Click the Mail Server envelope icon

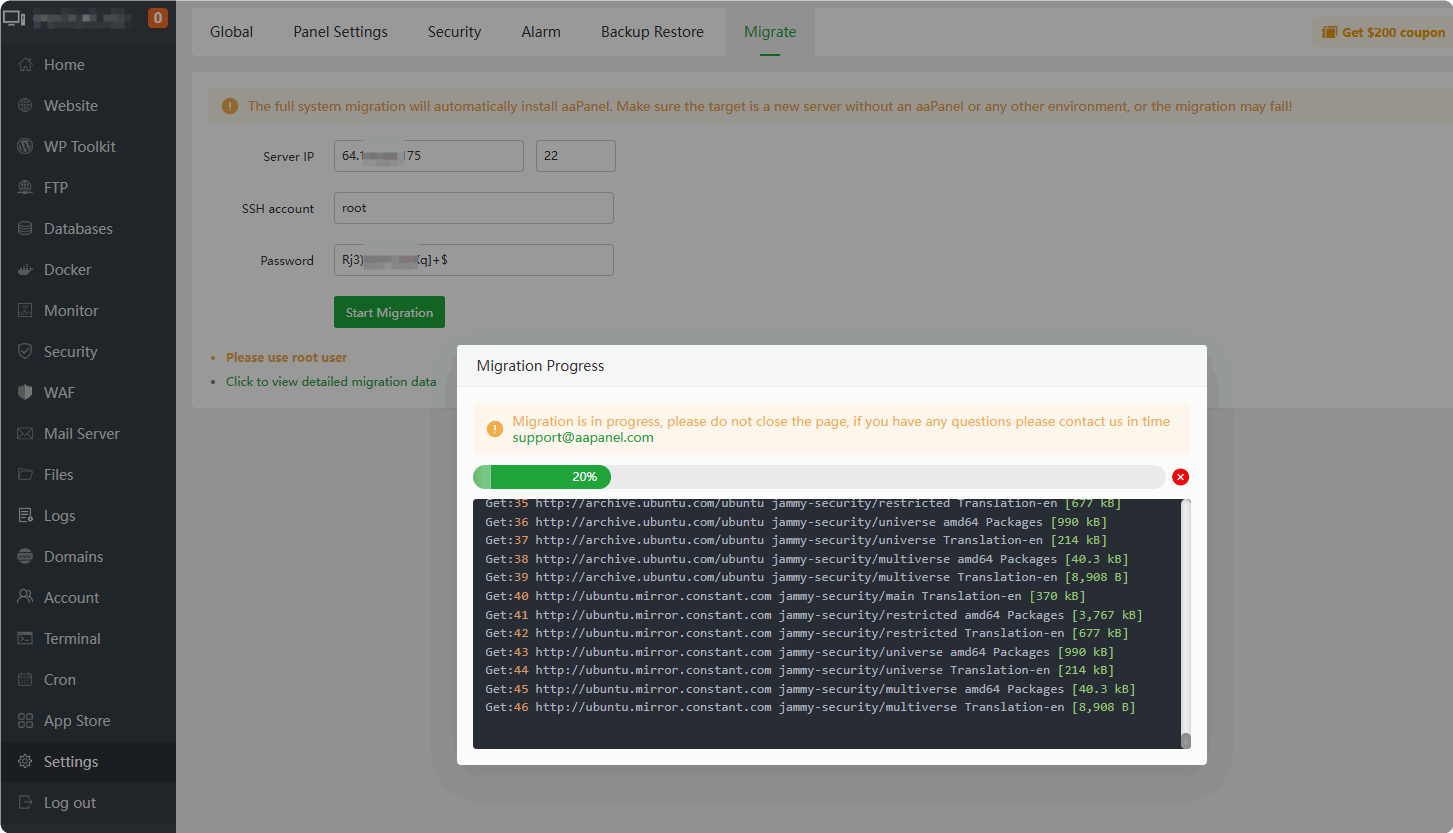point(25,434)
